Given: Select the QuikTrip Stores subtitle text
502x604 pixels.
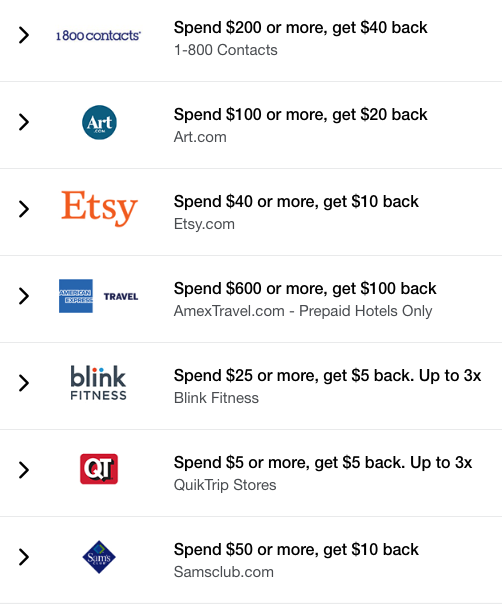Looking at the screenshot, I should click(225, 485).
